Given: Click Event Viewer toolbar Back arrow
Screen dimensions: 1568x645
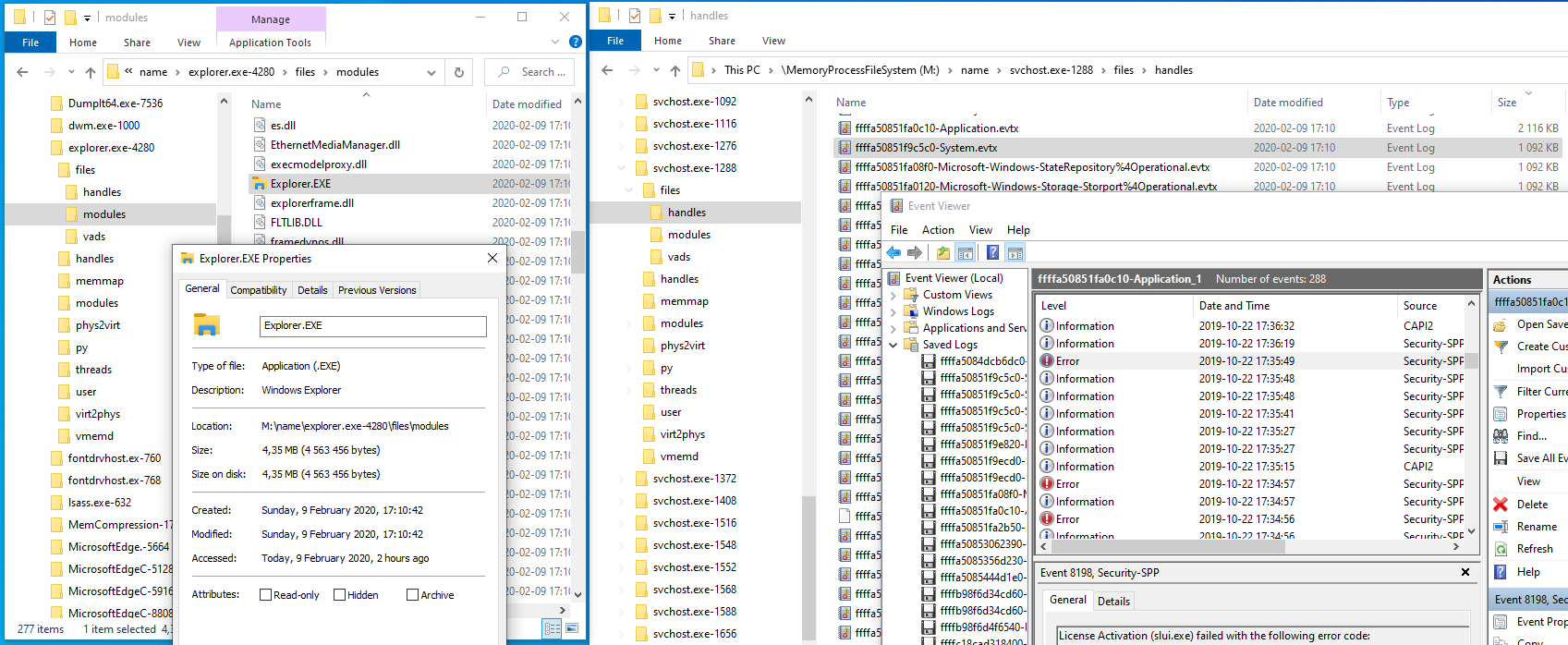Looking at the screenshot, I should [x=893, y=252].
